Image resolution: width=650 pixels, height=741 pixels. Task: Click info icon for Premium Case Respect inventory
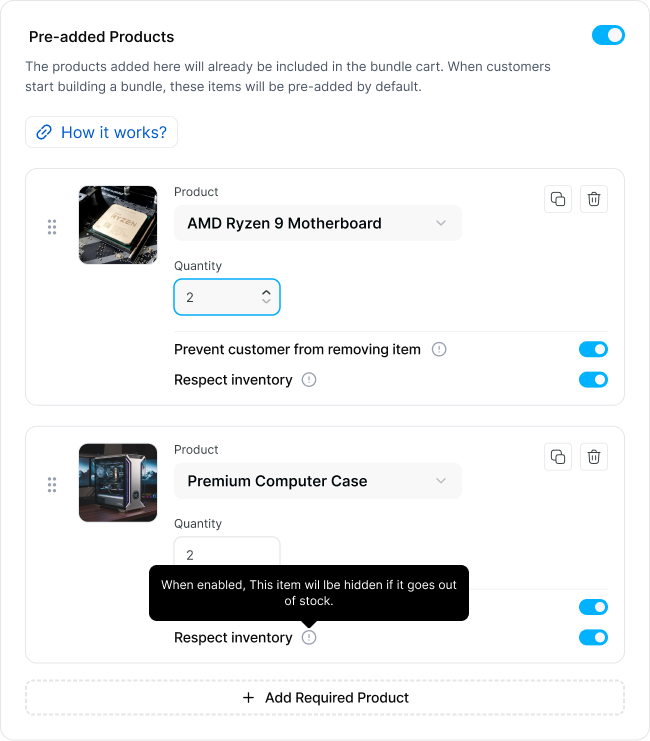click(x=309, y=638)
